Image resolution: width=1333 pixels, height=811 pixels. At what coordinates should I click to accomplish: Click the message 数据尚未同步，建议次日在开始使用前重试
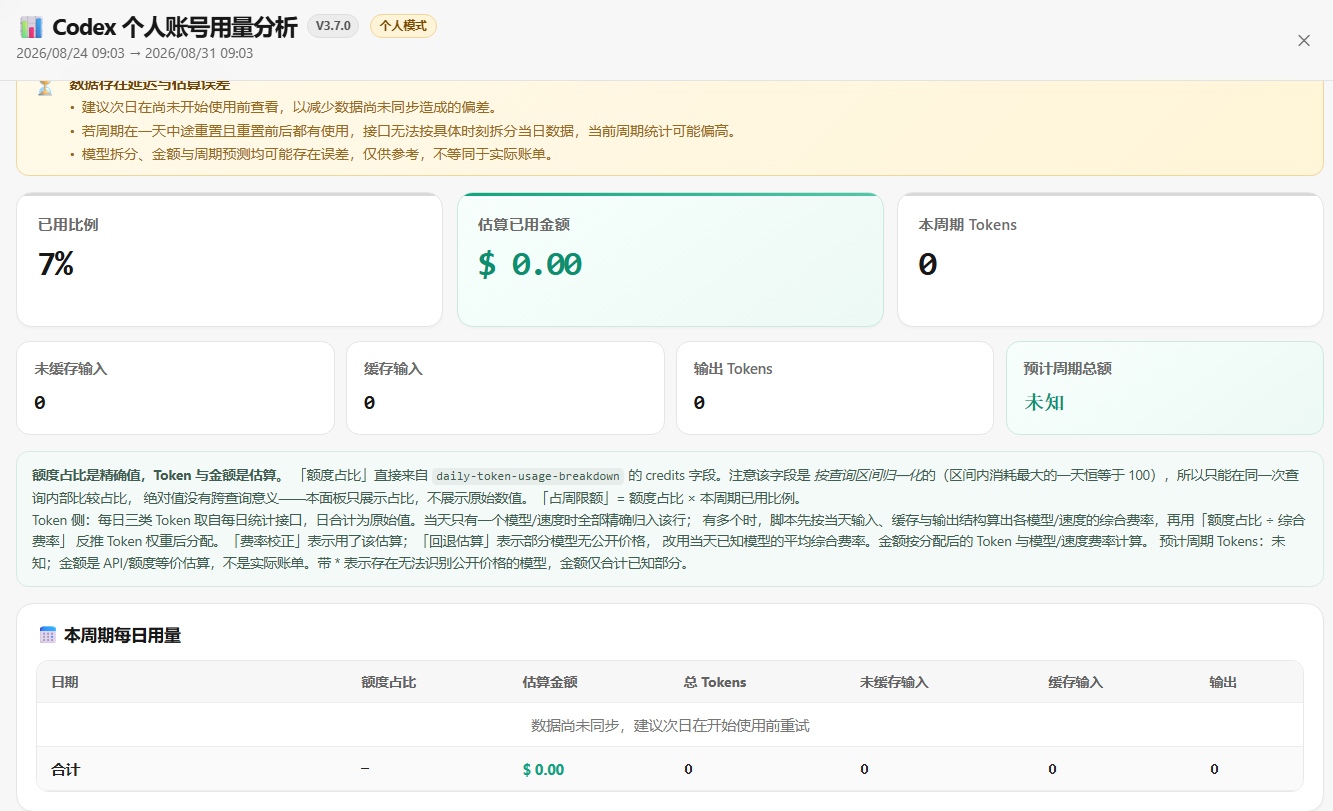(670, 725)
